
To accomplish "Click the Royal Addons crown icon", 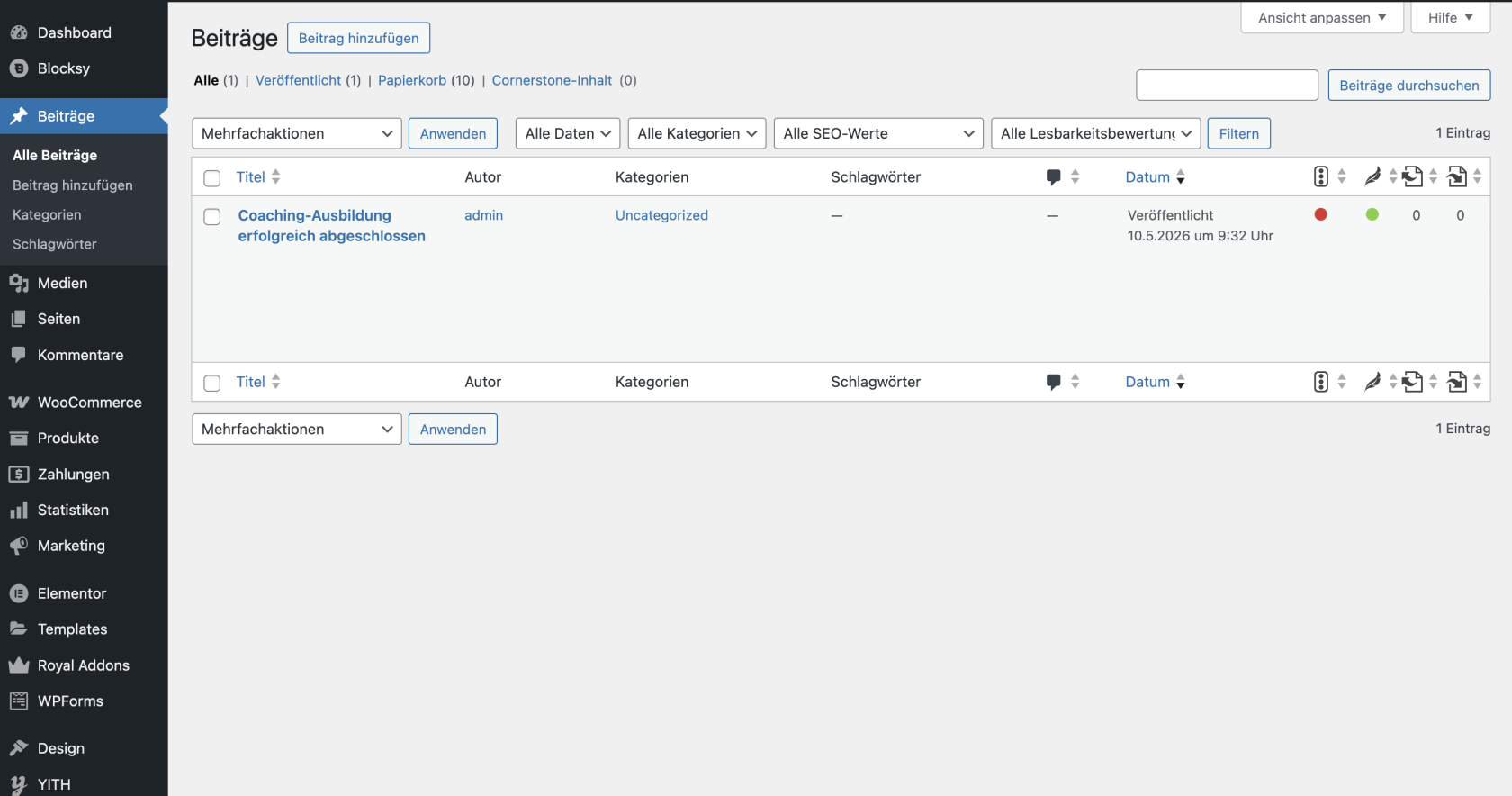I will click(19, 665).
